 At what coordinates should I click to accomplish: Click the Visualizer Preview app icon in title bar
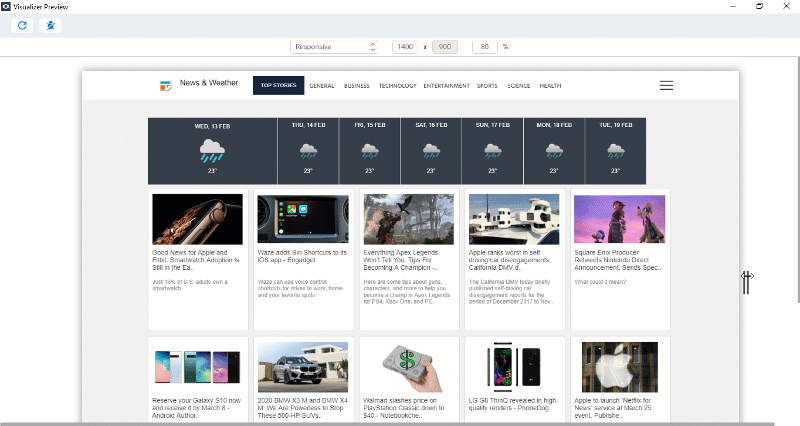pos(6,6)
